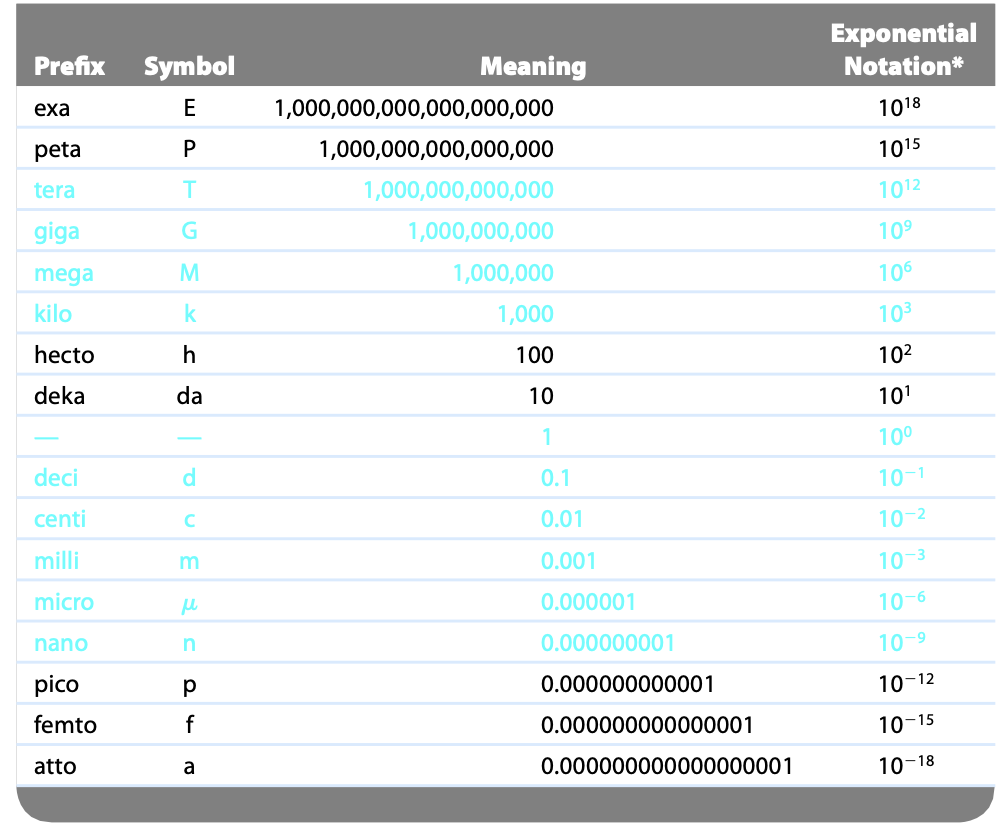
Task: Click the meaning '0.000000000000000001' in atto row
Action: click(667, 767)
